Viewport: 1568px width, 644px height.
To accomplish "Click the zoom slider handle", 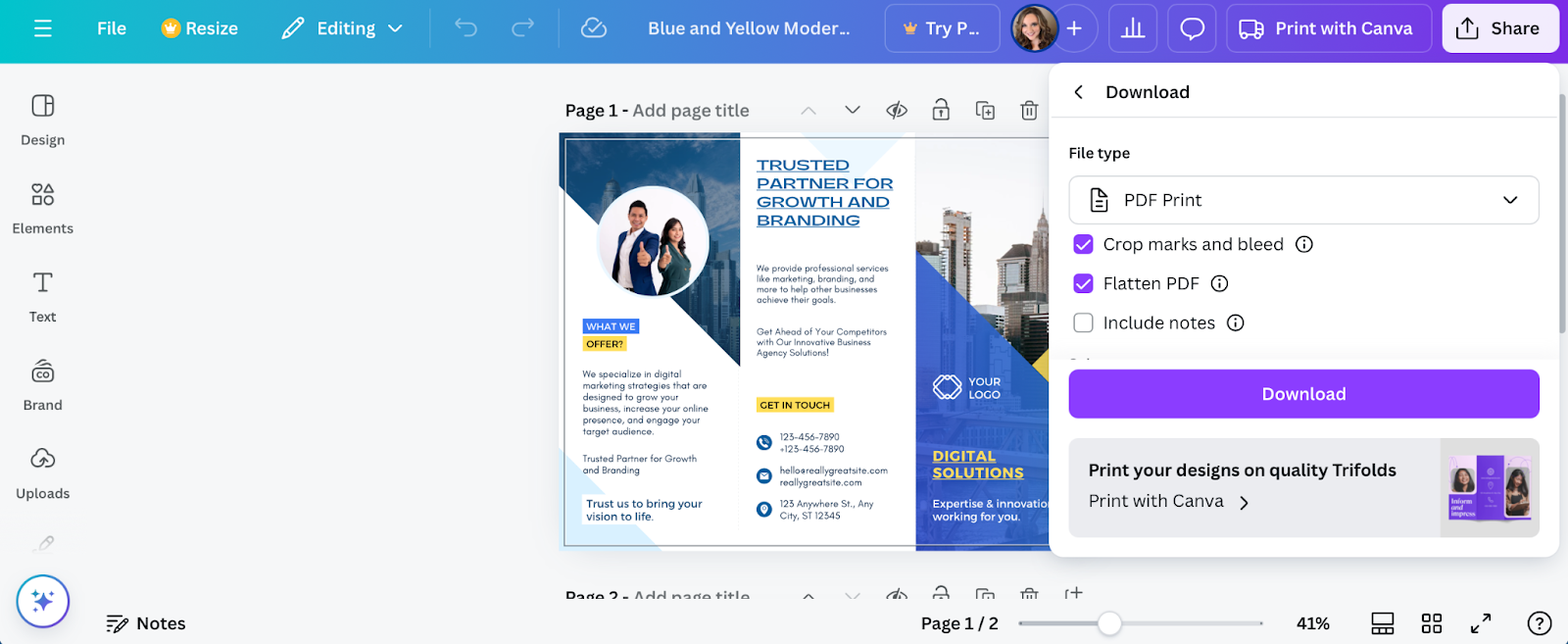I will pos(1109,623).
